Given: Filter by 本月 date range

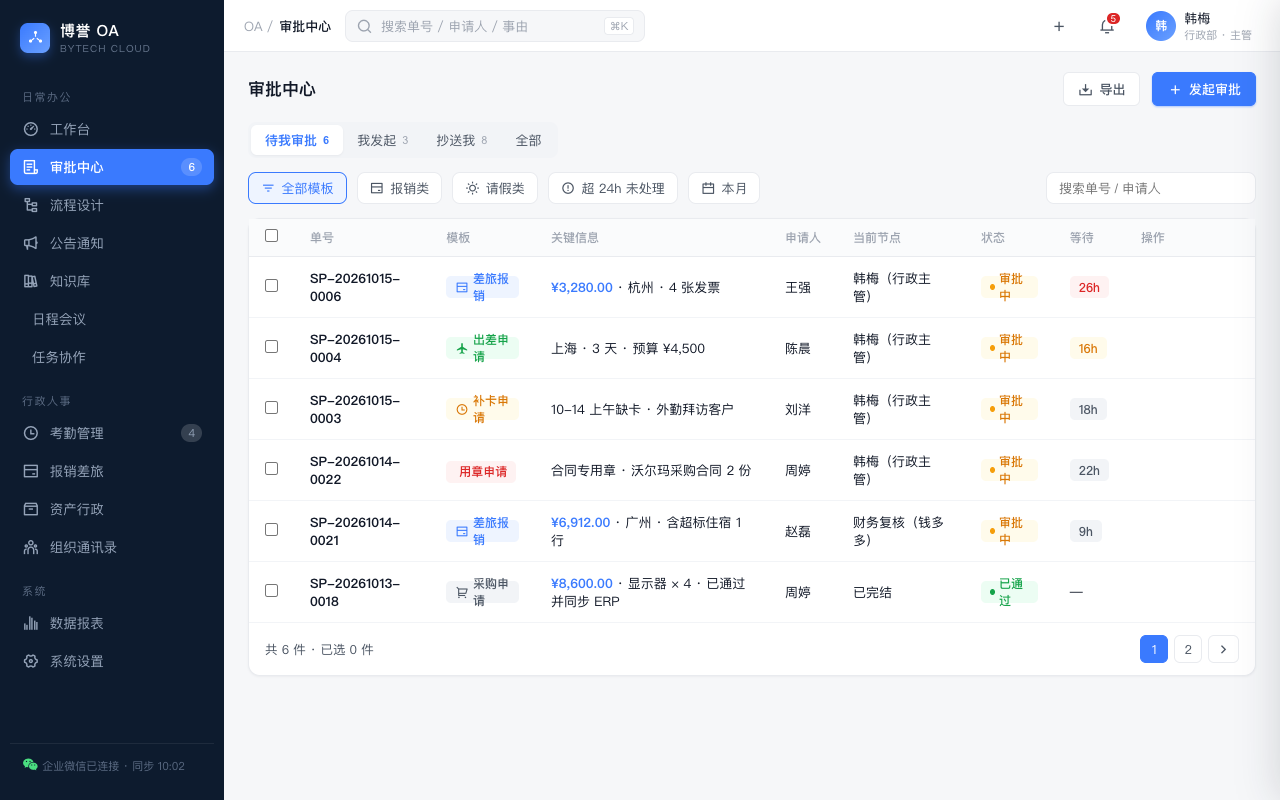Looking at the screenshot, I should 724,188.
